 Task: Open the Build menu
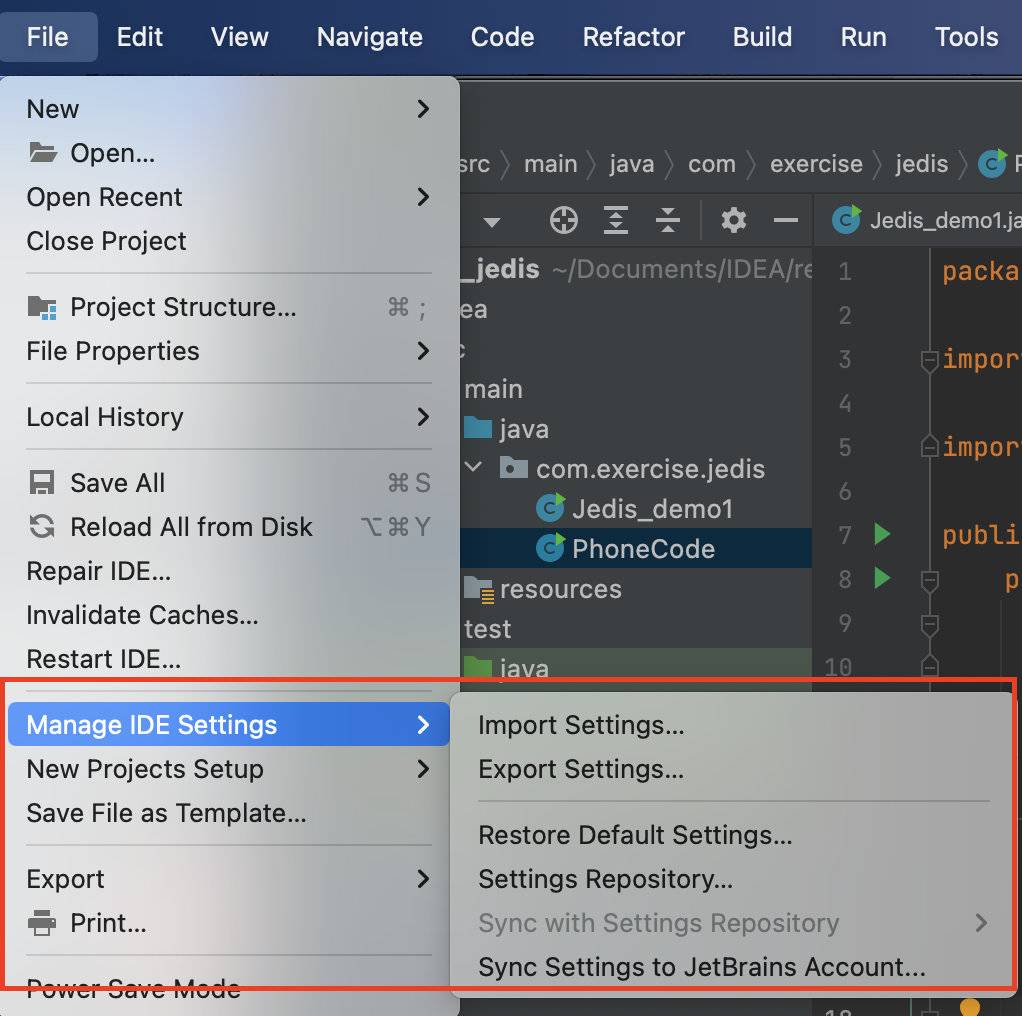762,37
